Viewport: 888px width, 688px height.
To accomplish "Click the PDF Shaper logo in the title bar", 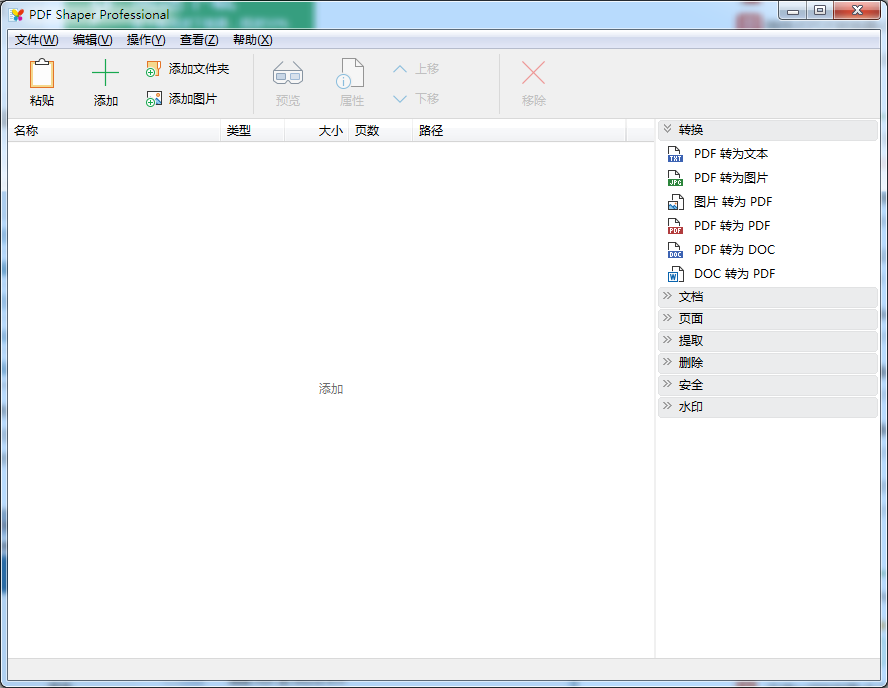I will [16, 15].
